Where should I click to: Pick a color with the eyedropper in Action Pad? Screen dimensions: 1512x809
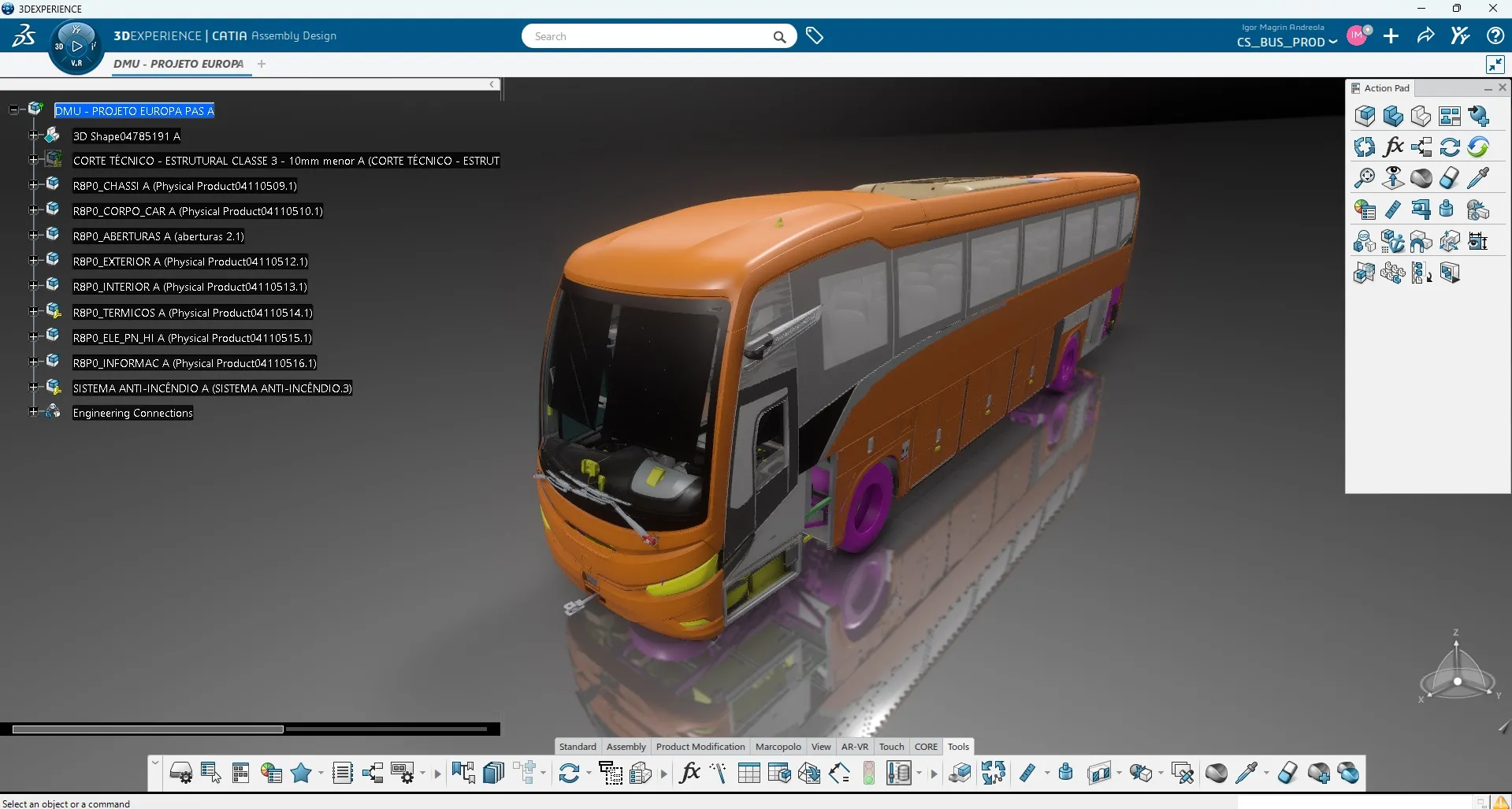[1479, 178]
